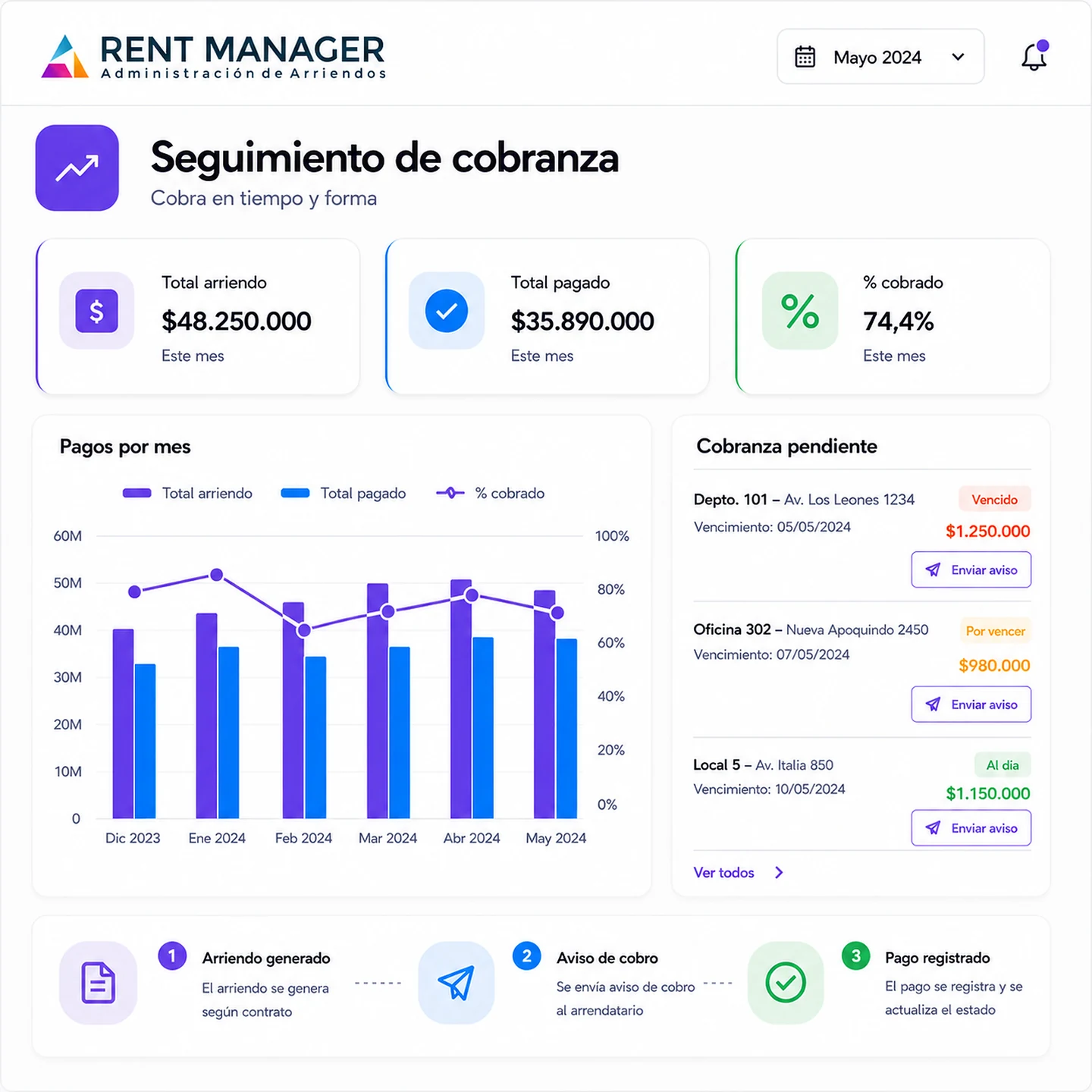Send notice for Oficina 302

pos(971,704)
